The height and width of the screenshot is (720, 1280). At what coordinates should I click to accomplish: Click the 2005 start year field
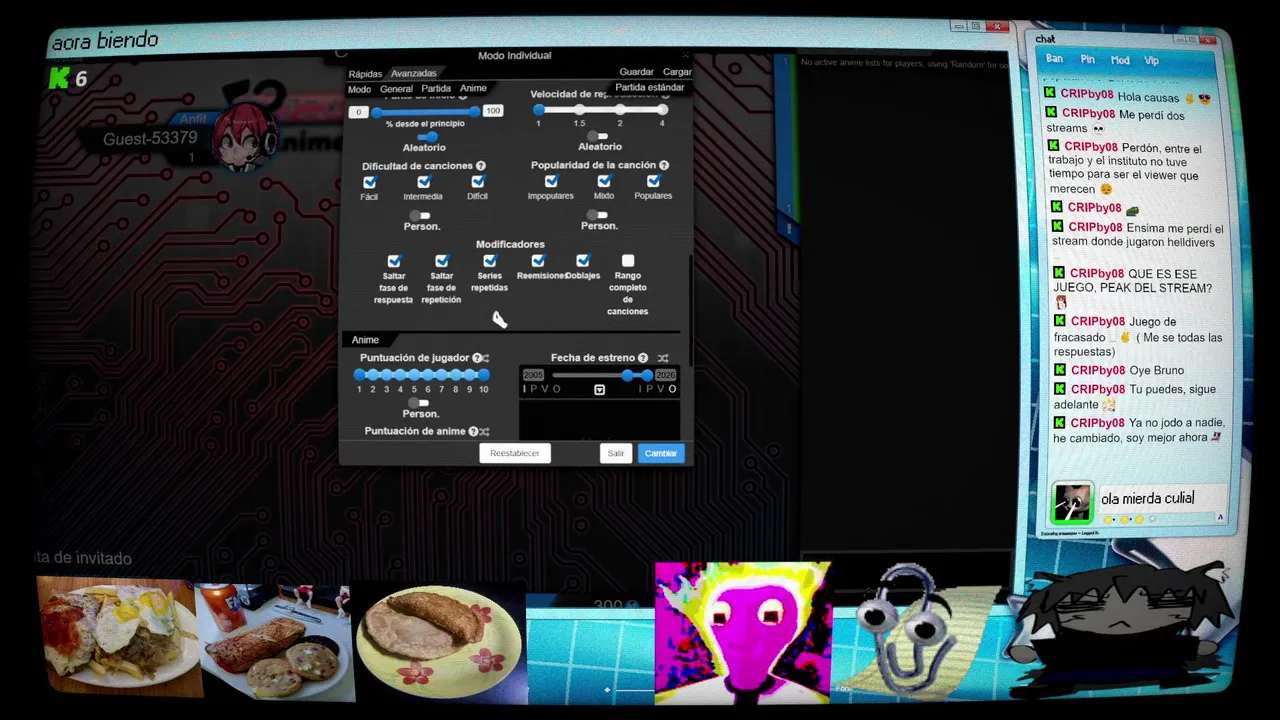(533, 375)
